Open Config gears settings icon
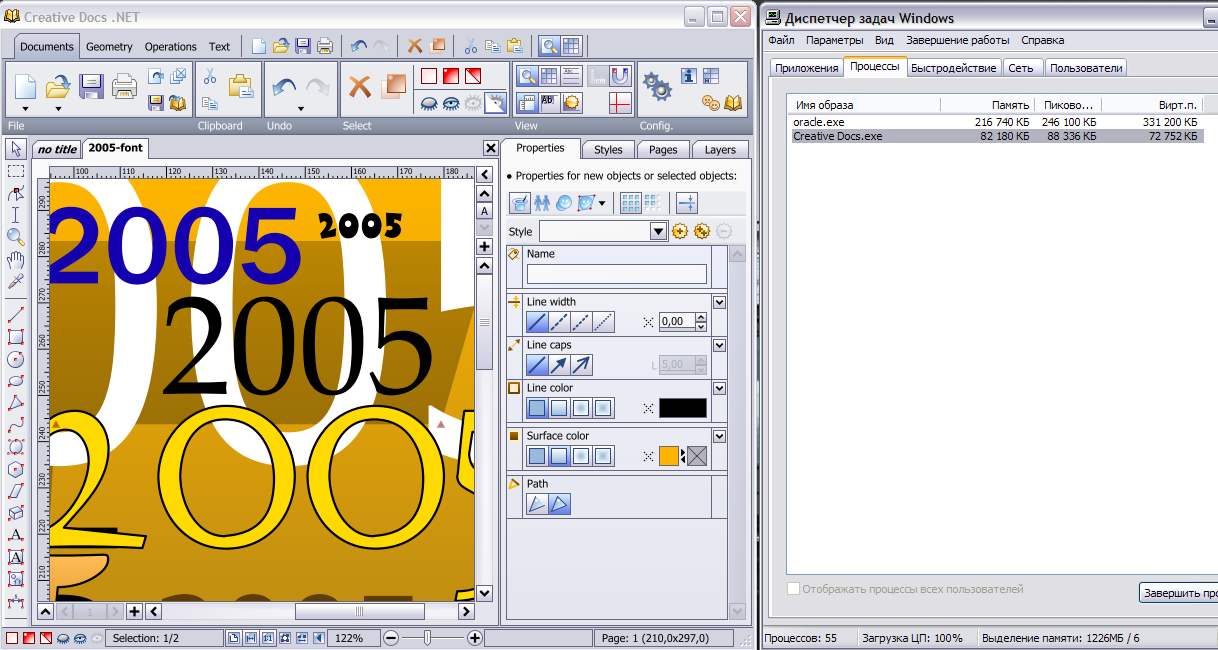 [x=656, y=87]
